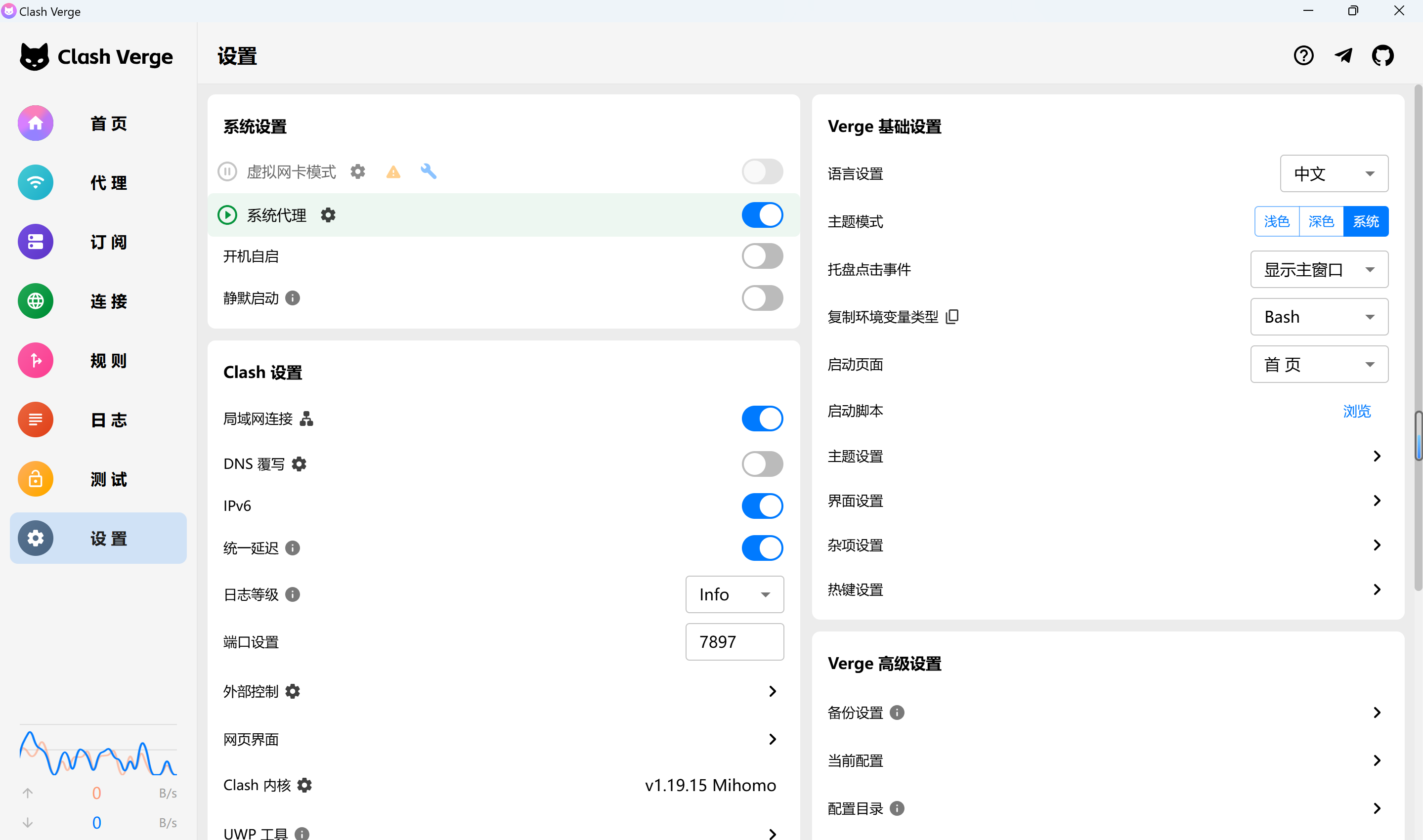The height and width of the screenshot is (840, 1423).
Task: Open the 语言设置 language dropdown
Action: tap(1334, 173)
